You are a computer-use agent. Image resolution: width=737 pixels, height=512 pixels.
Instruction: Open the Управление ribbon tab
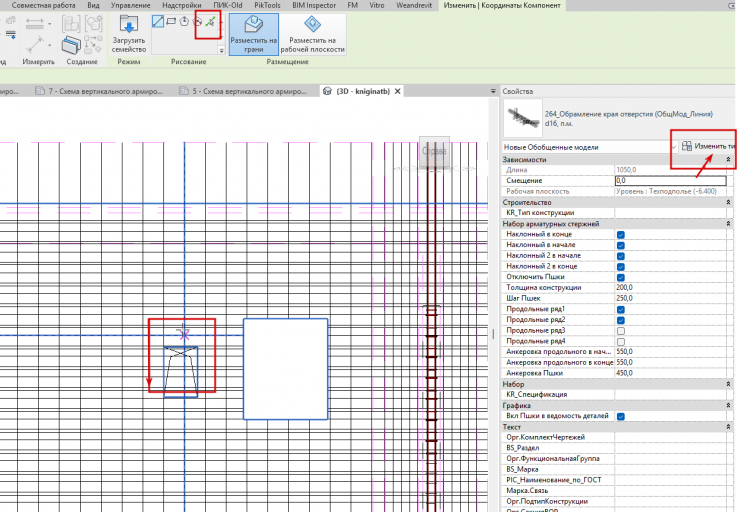click(x=131, y=5)
